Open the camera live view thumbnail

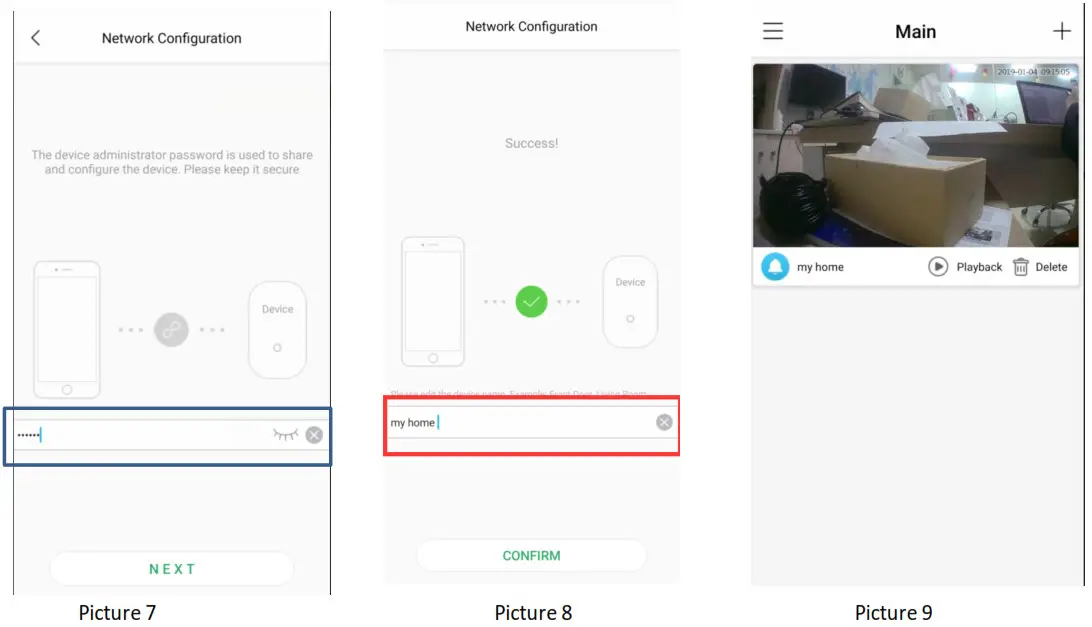(916, 155)
